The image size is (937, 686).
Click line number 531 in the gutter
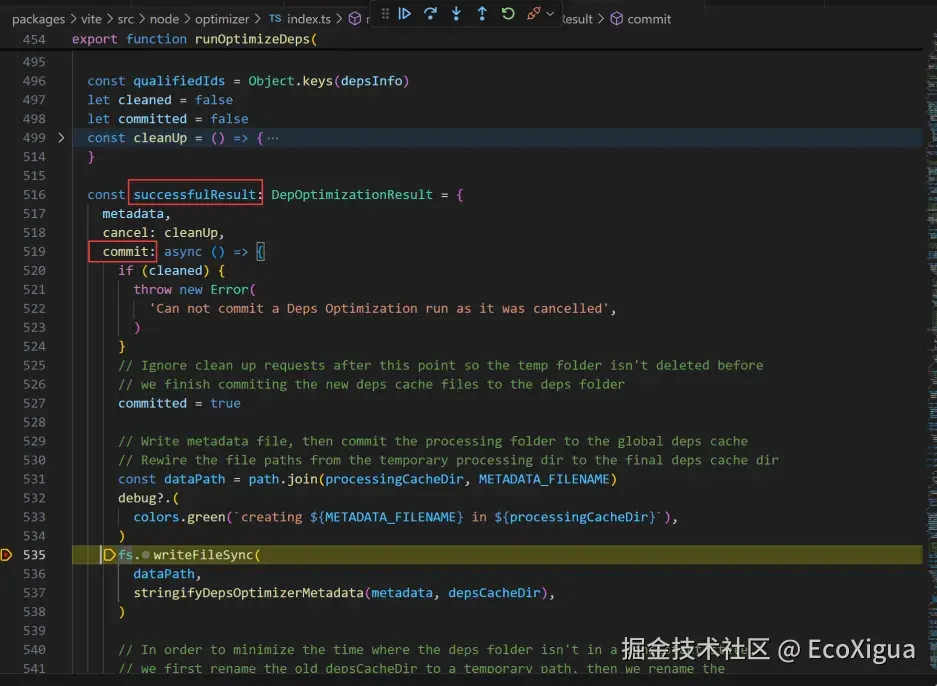[34, 479]
